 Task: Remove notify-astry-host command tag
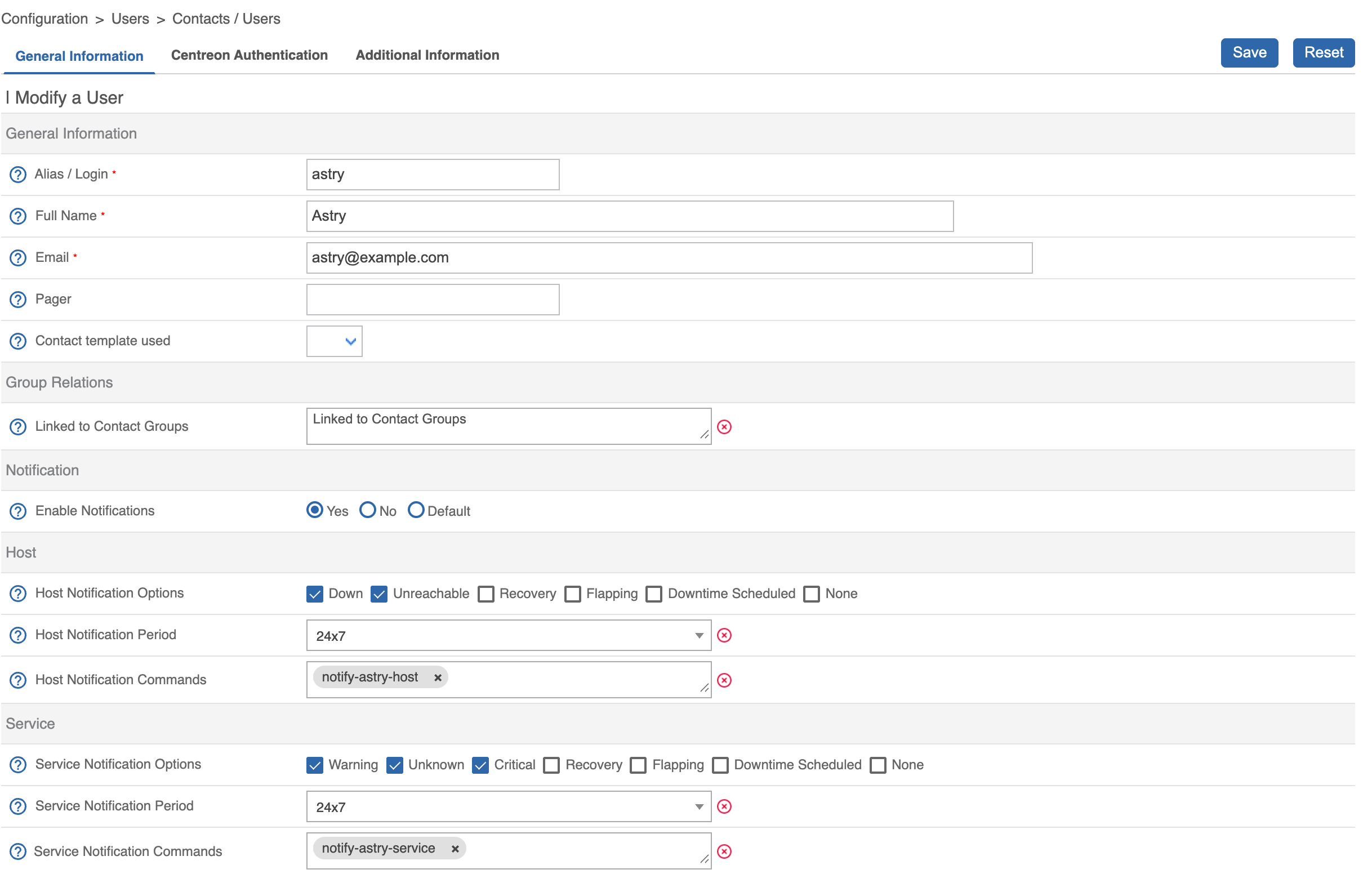[x=437, y=677]
